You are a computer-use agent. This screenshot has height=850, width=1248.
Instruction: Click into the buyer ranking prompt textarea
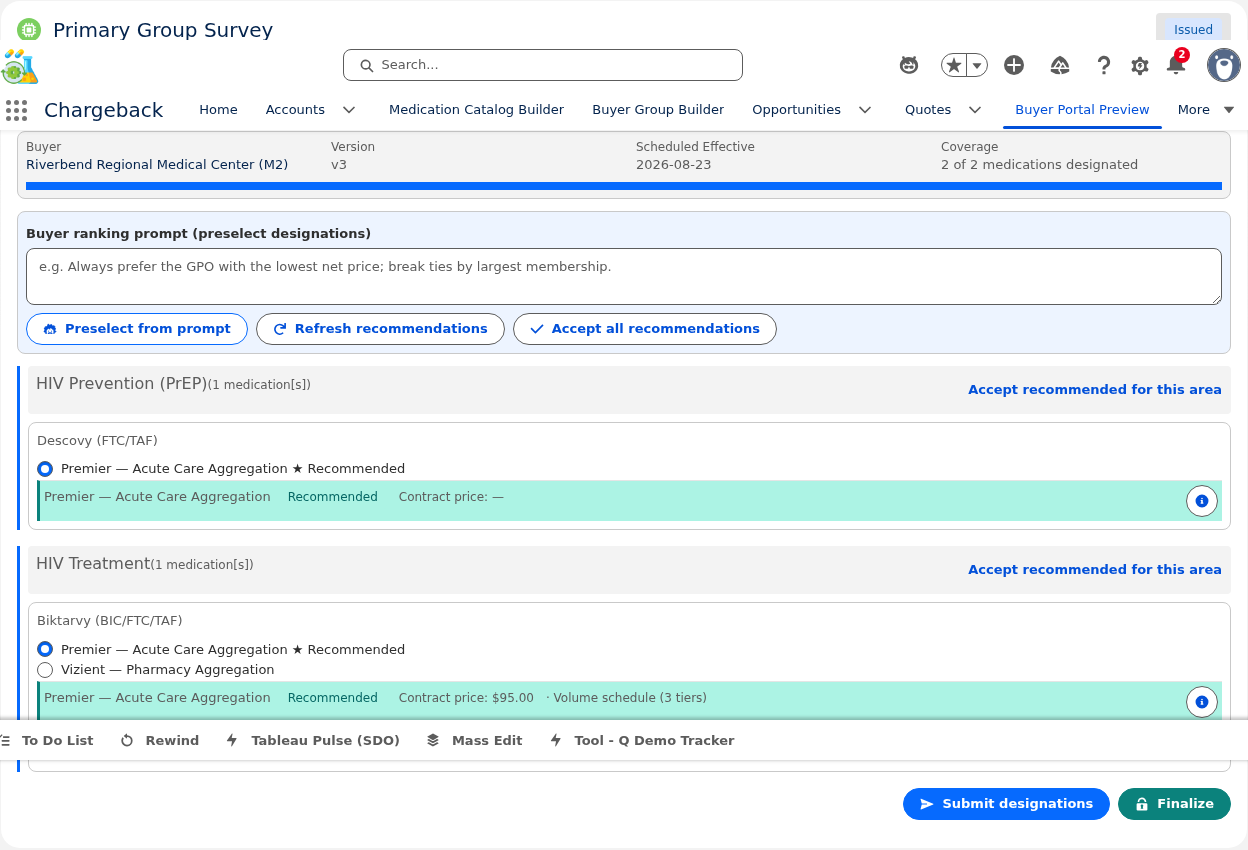tap(624, 276)
